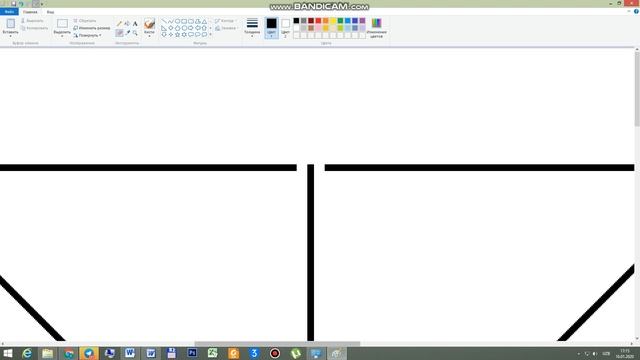Choose the Diamond shape
The height and width of the screenshot is (360, 640).
point(171,28)
